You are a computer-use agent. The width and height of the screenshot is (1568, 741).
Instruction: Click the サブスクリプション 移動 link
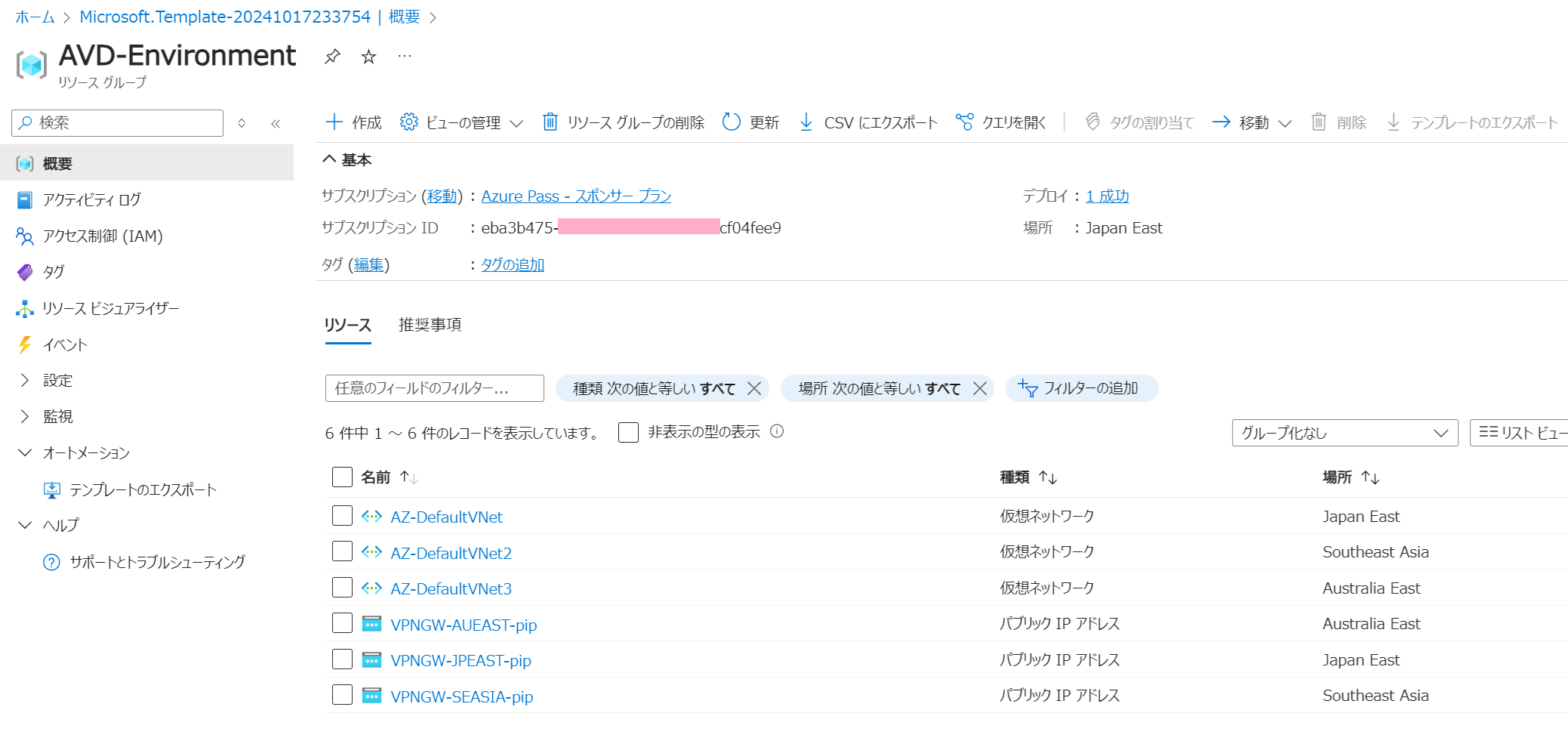442,196
